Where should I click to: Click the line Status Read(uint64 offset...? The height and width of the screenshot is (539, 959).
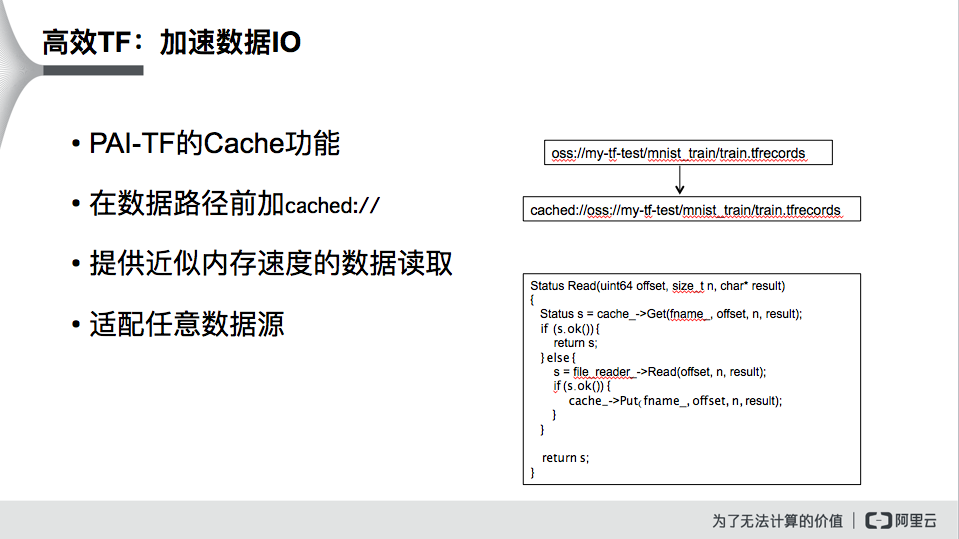(657, 286)
